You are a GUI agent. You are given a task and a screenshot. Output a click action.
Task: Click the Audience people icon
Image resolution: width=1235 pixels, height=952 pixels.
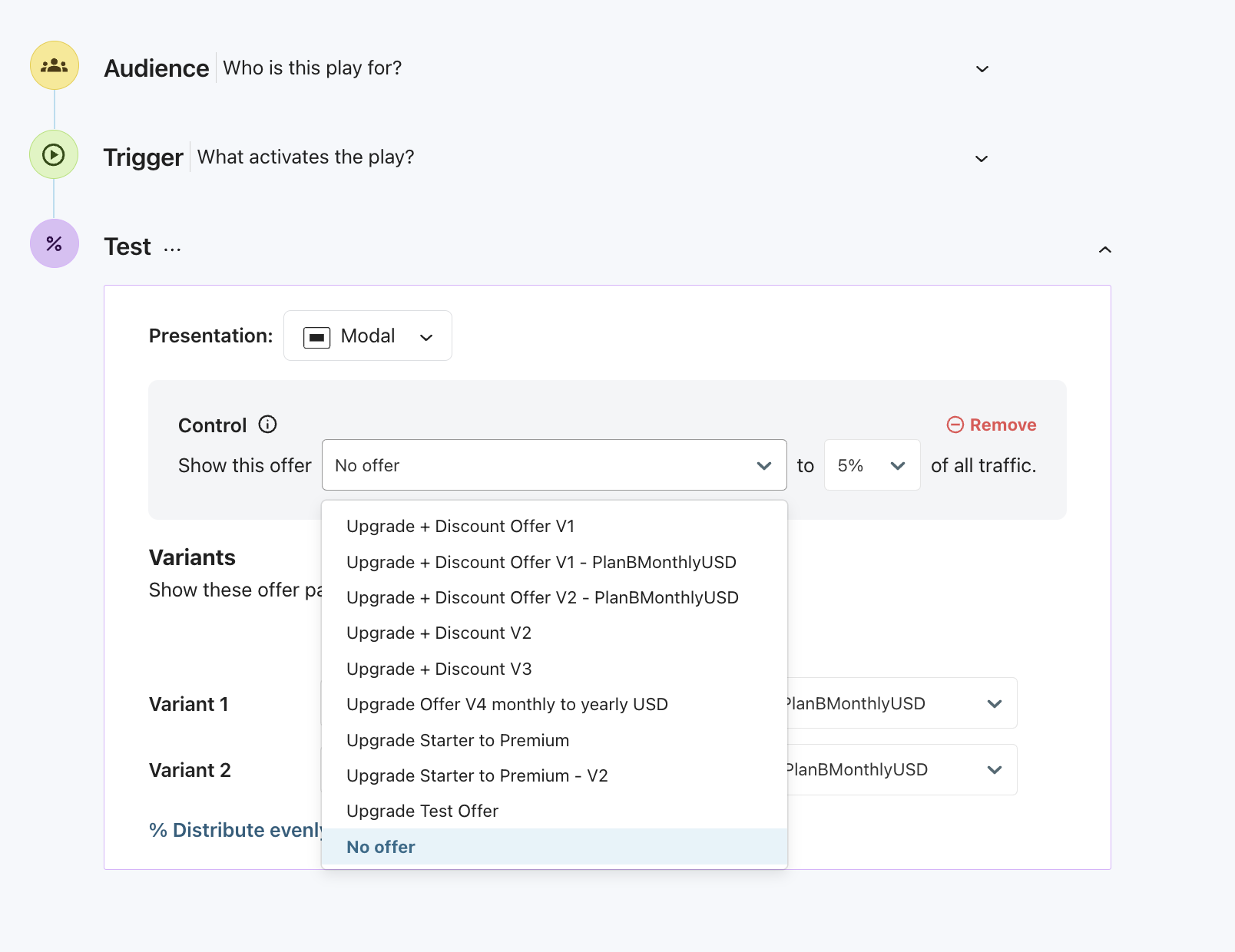(x=55, y=66)
